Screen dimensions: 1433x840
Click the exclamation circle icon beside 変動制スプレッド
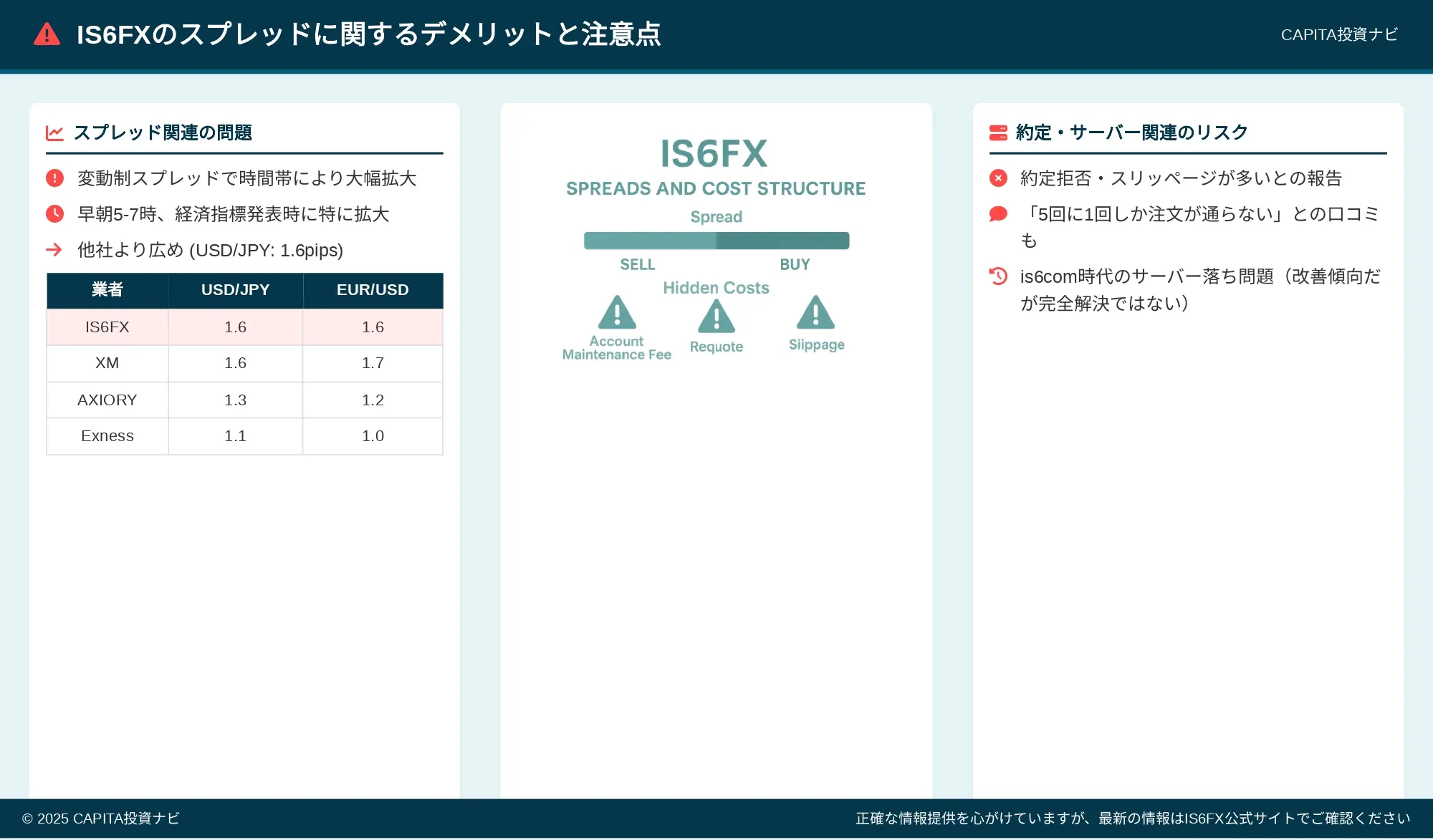(54, 178)
